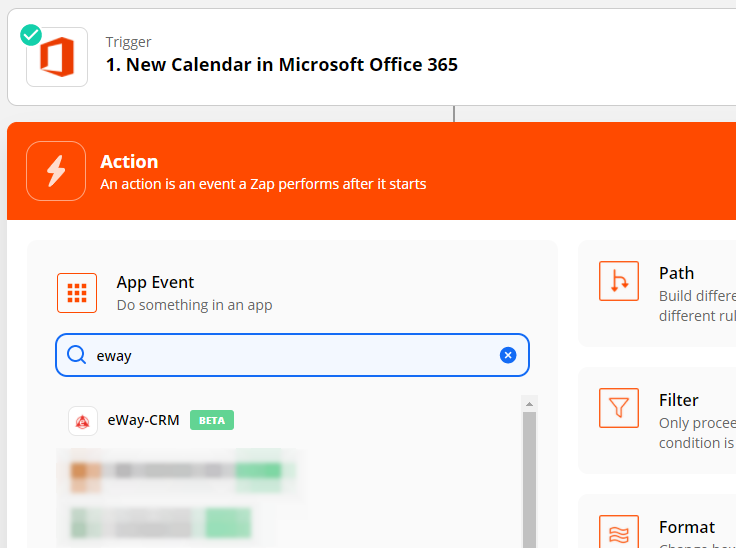Click the 'Action' header title

coord(129,162)
